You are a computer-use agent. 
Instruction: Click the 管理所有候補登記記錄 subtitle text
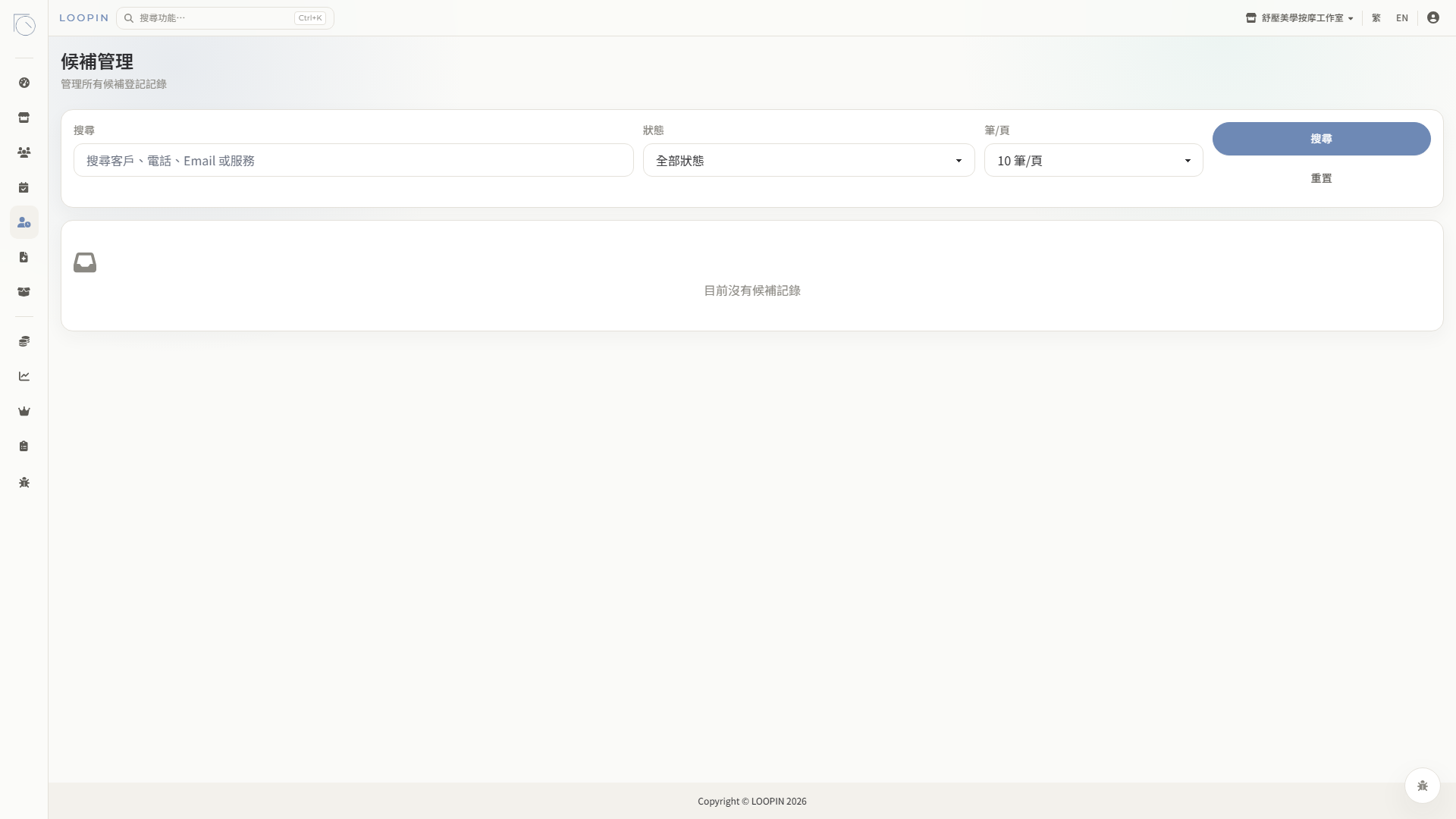pos(114,84)
